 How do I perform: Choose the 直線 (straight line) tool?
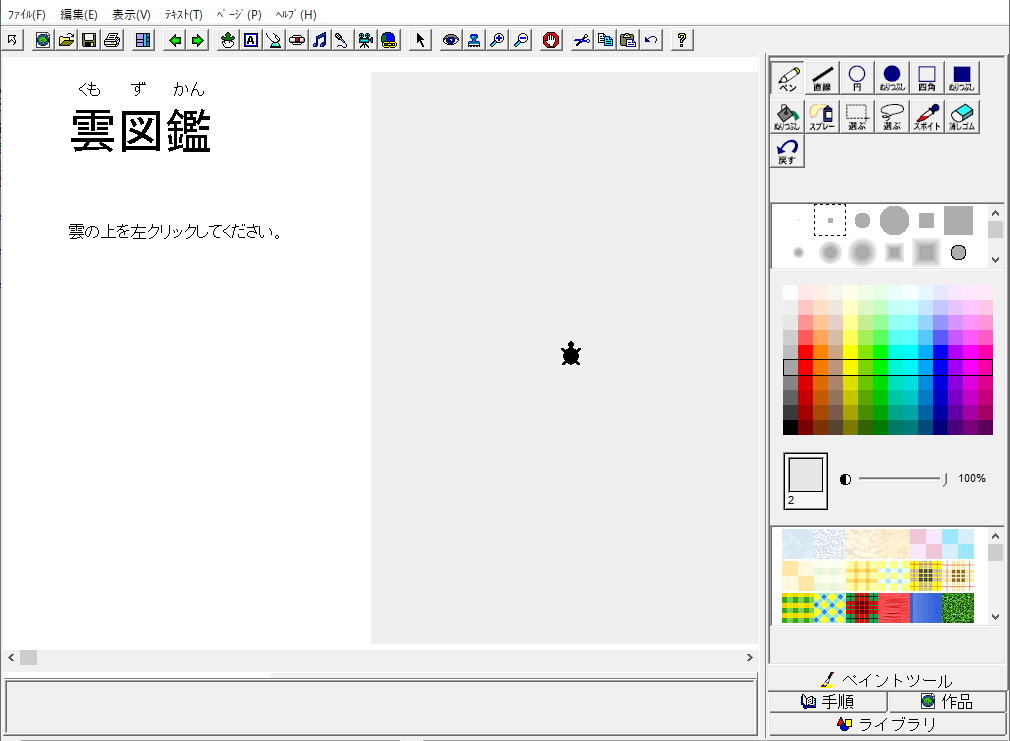[x=822, y=78]
